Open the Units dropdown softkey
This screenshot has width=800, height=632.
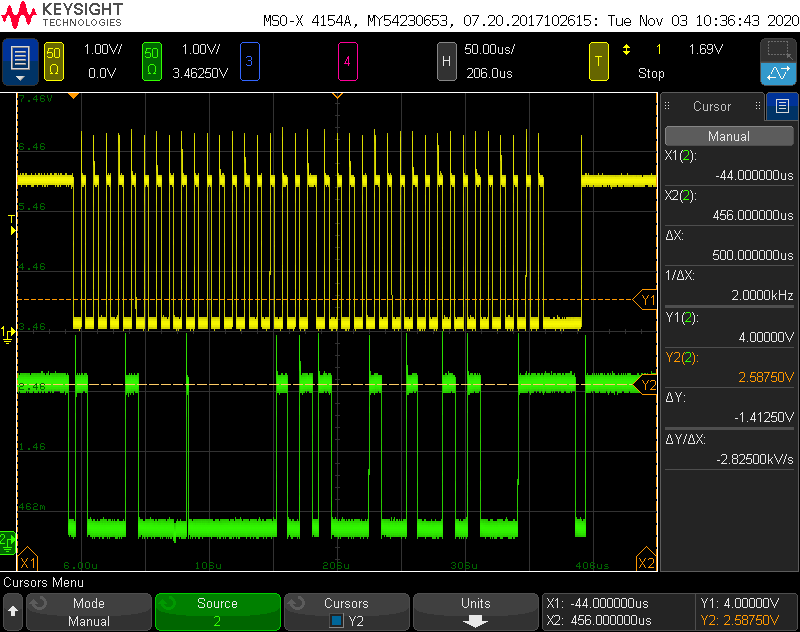pyautogui.click(x=476, y=612)
